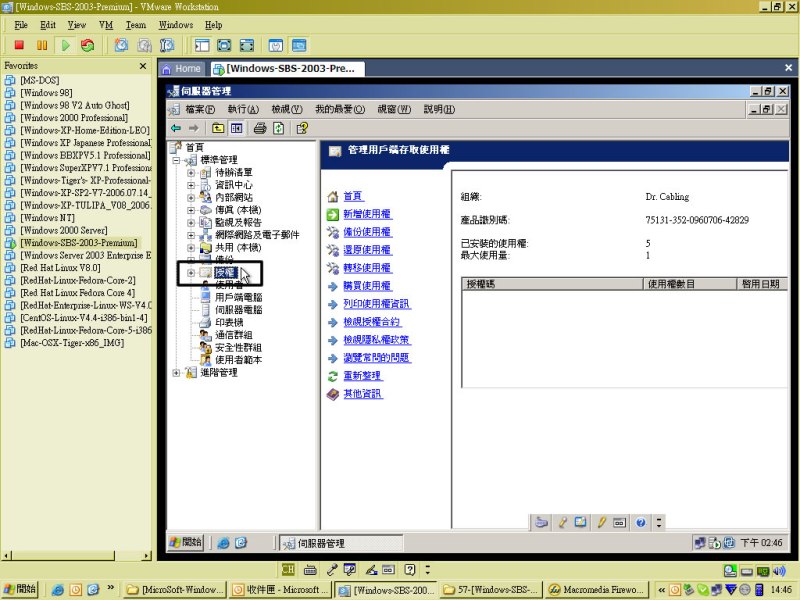
Task: Select 印表機 in the console tree
Action: click(229, 322)
